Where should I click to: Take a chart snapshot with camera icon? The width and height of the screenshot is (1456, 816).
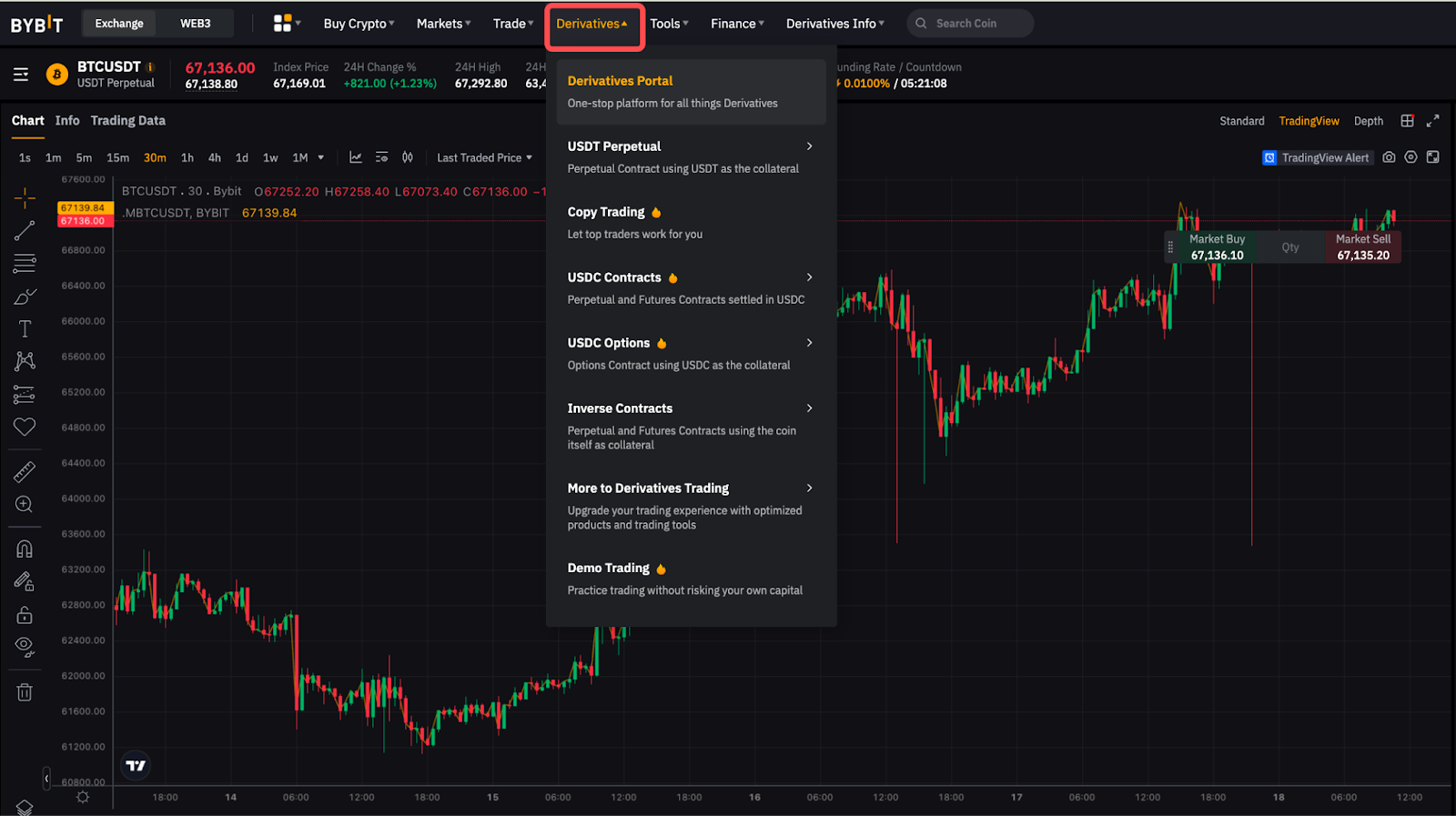coord(1389,157)
